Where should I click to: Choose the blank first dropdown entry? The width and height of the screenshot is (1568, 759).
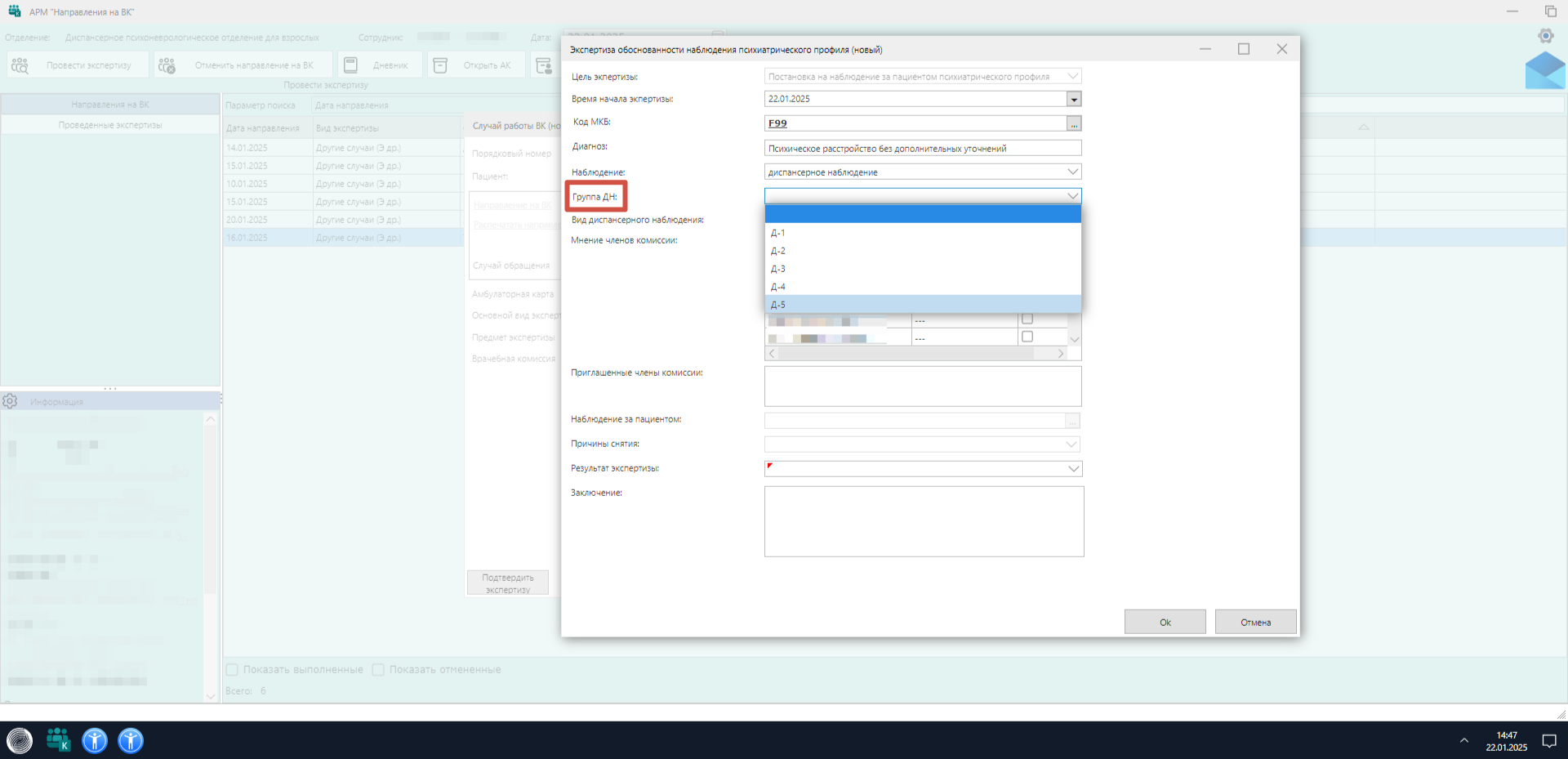(x=923, y=214)
